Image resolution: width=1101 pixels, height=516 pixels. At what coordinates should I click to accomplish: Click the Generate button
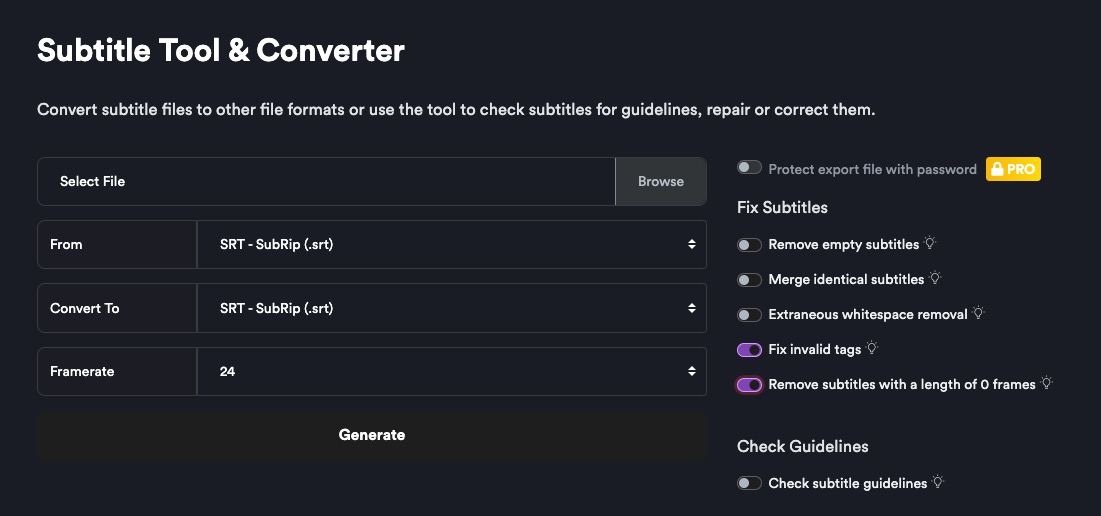(x=372, y=435)
